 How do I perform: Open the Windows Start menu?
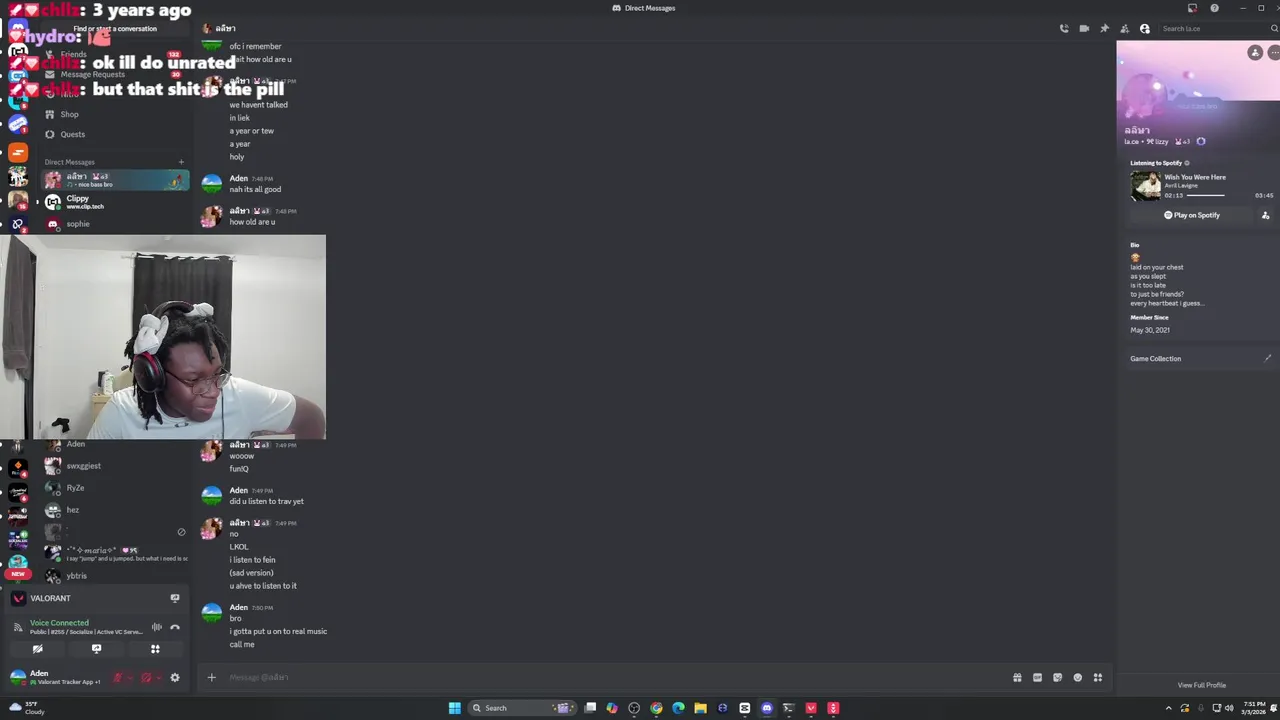(454, 708)
